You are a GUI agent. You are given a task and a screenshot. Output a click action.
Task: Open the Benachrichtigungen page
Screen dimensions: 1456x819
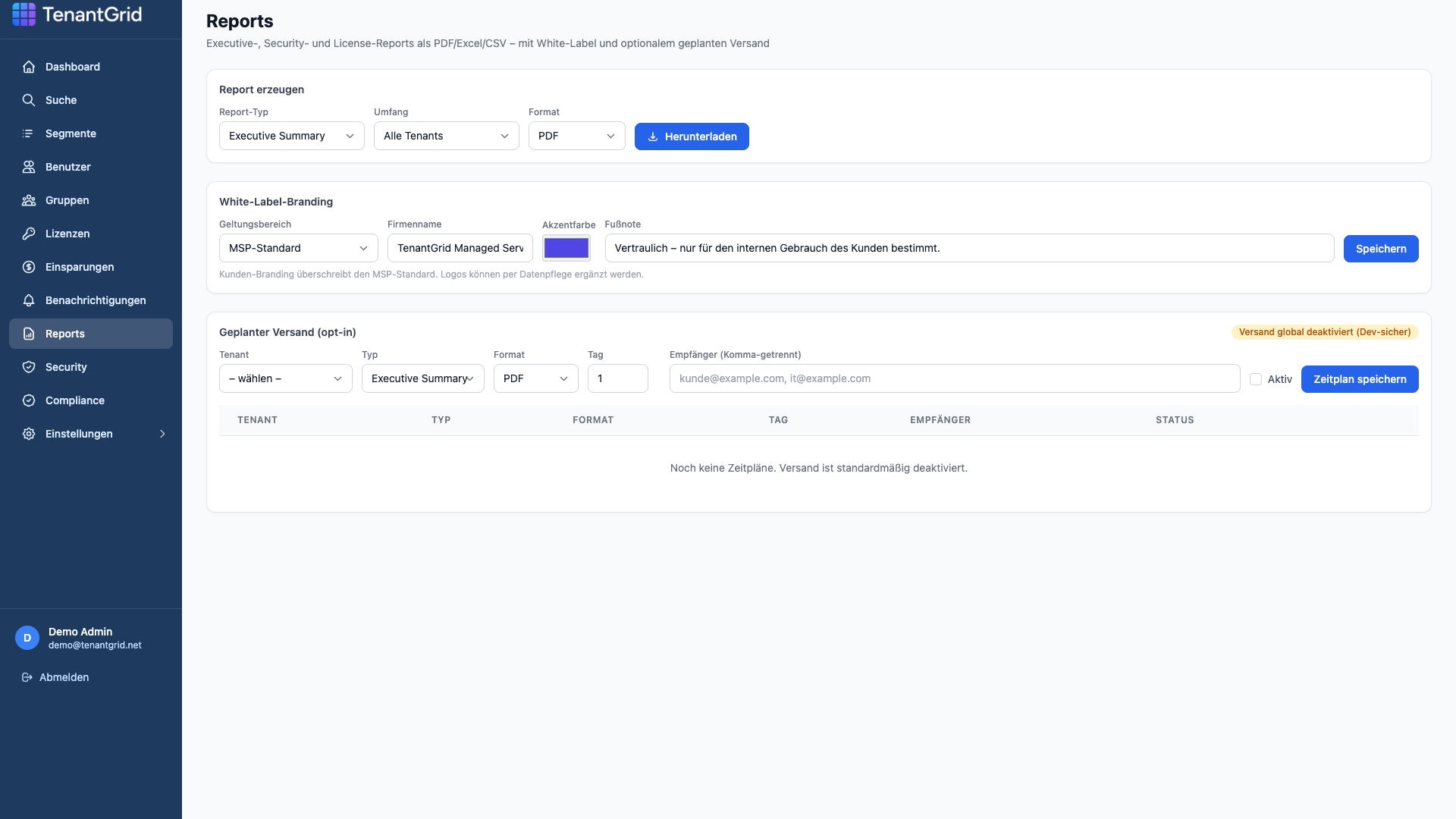91,300
